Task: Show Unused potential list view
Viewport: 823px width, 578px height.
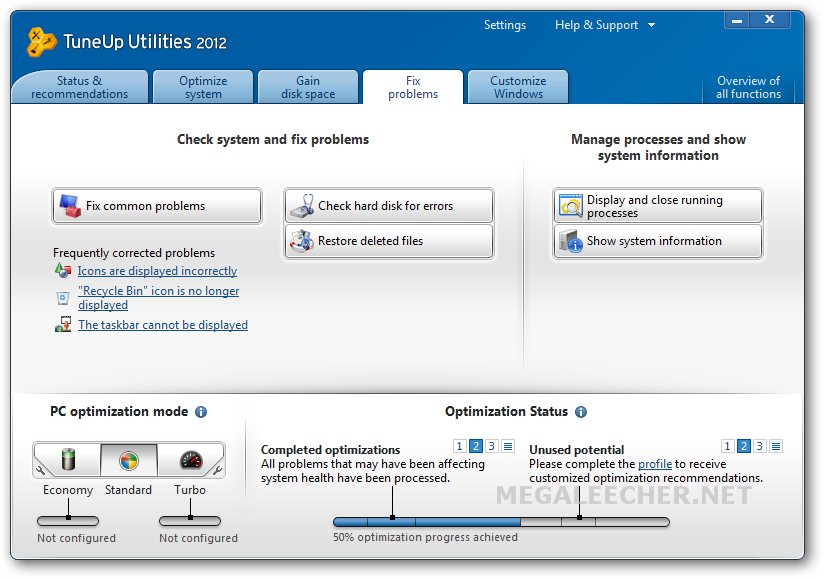Action: pyautogui.click(x=776, y=446)
